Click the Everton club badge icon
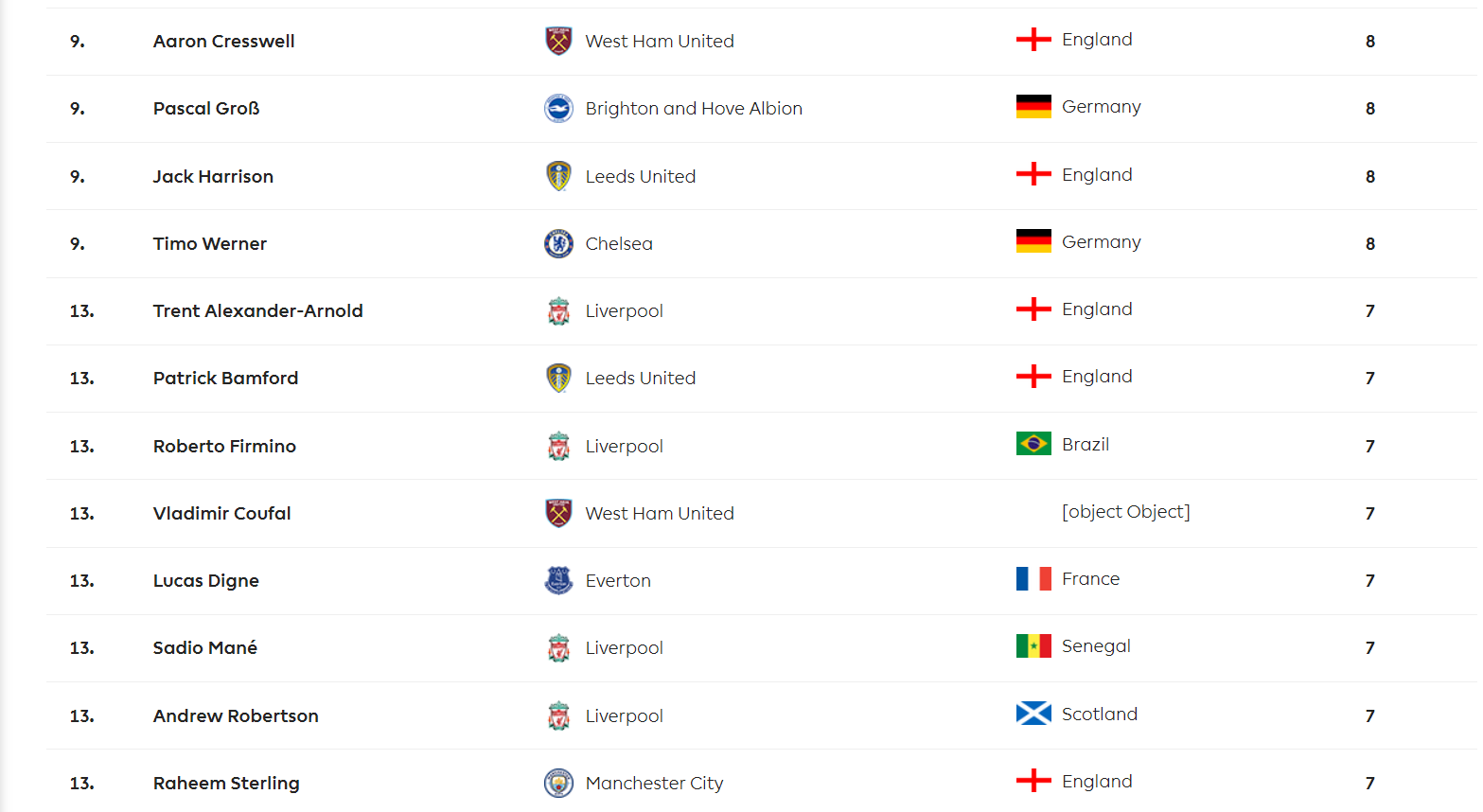Image resolution: width=1483 pixels, height=812 pixels. pyautogui.click(x=558, y=580)
